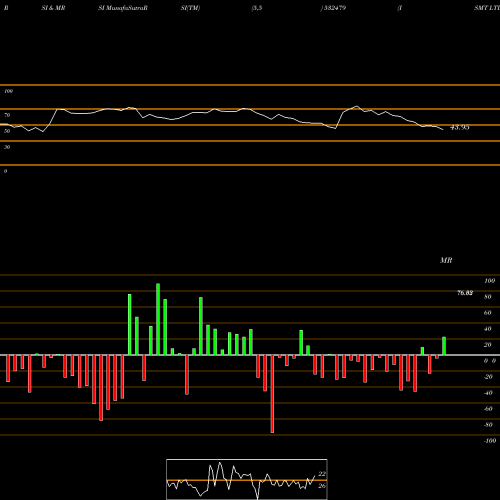Click the SI MunafaSutraR header text
This screenshot has width=500, height=500.
(x=123, y=8)
